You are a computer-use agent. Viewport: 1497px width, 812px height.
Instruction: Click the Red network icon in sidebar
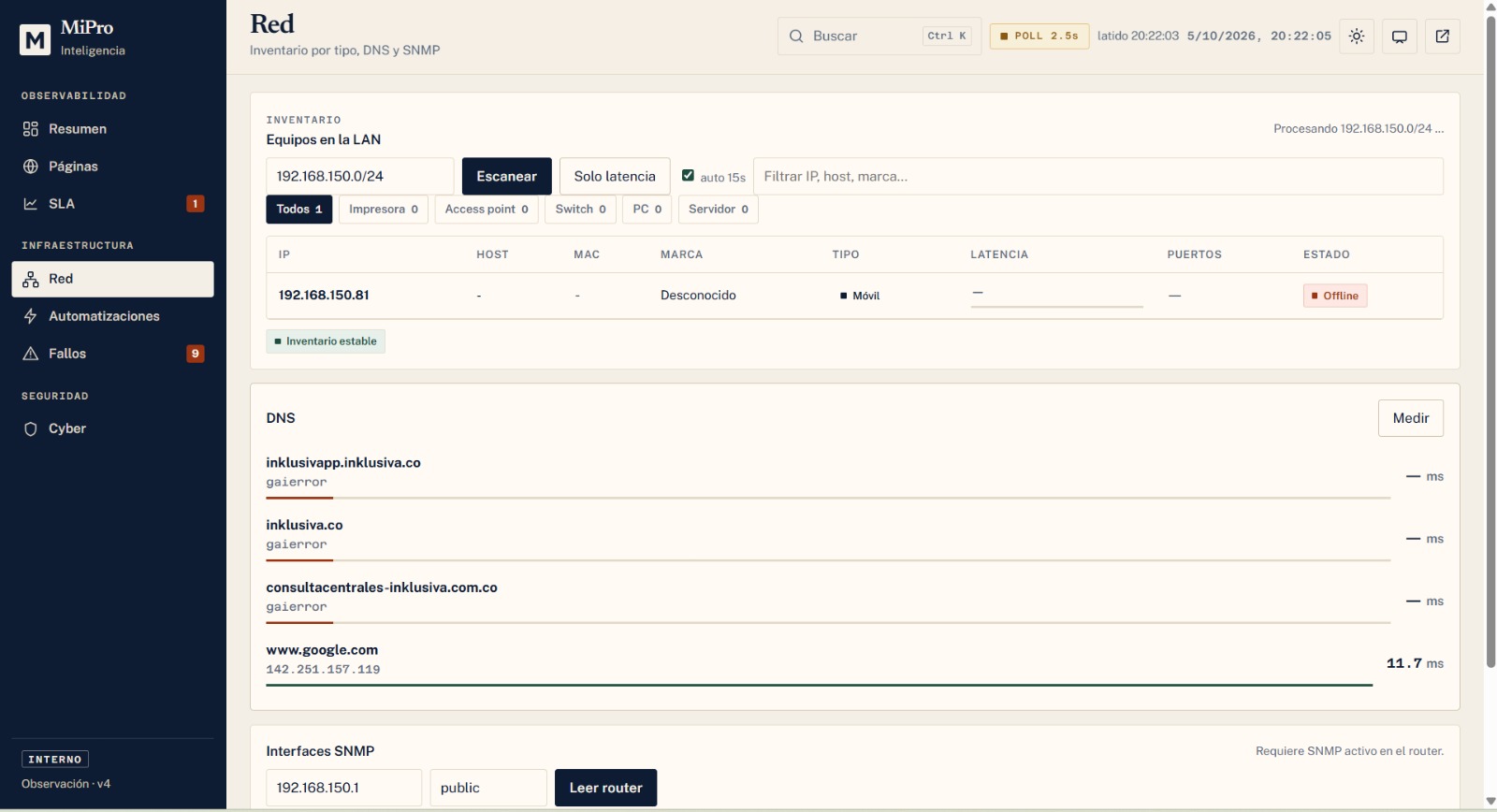31,279
